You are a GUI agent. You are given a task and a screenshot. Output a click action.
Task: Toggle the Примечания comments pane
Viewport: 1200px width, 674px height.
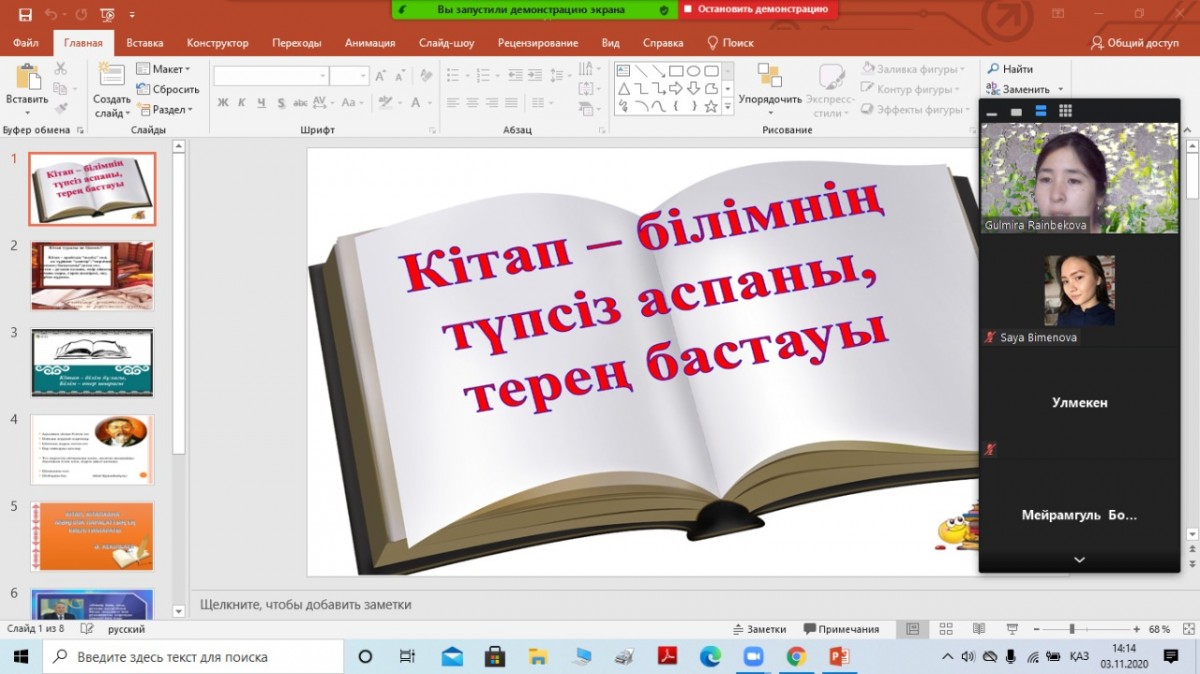click(841, 629)
